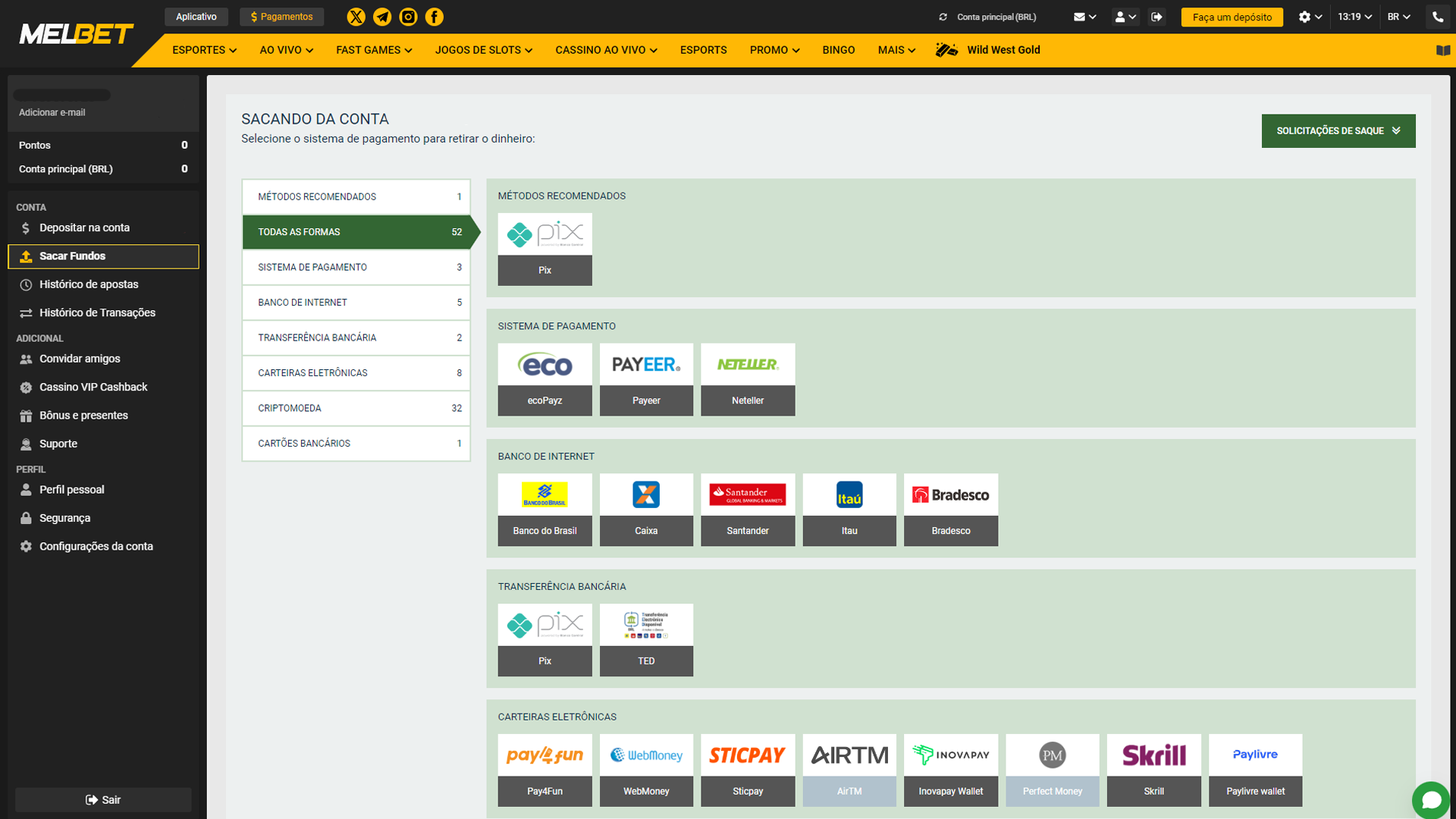This screenshot has height=819, width=1456.
Task: Select Carteiras Eletrônicas category tab
Action: click(x=356, y=373)
